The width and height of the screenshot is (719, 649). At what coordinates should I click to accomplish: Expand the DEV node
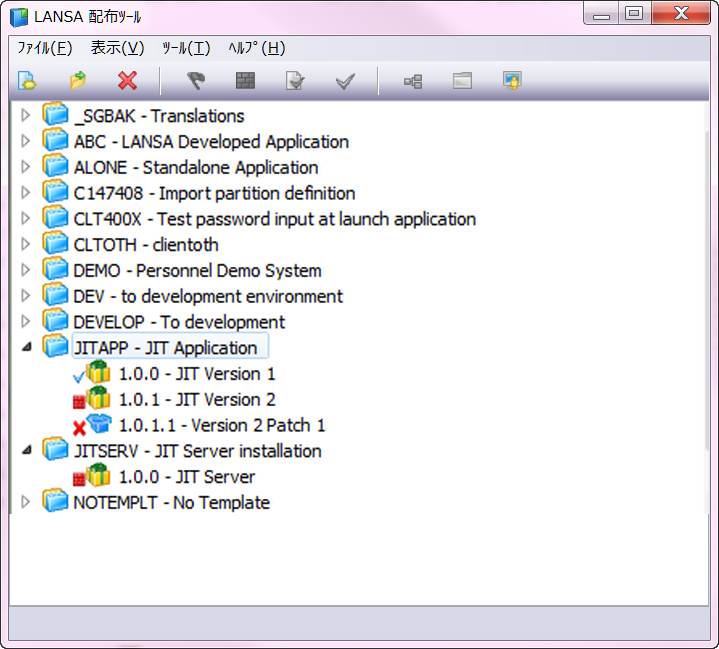(26, 295)
